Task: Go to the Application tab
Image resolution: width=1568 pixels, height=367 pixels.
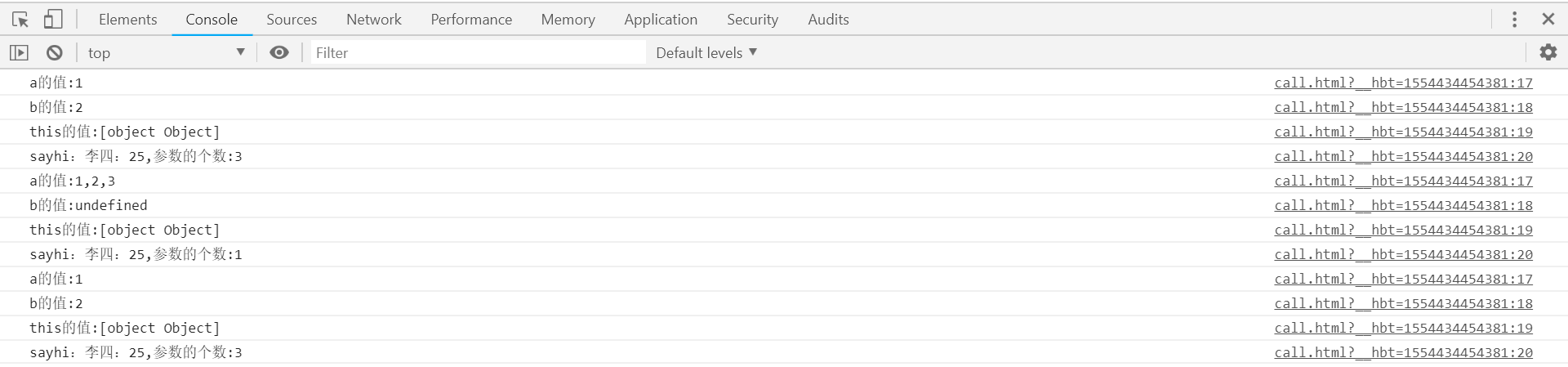Action: point(661,19)
